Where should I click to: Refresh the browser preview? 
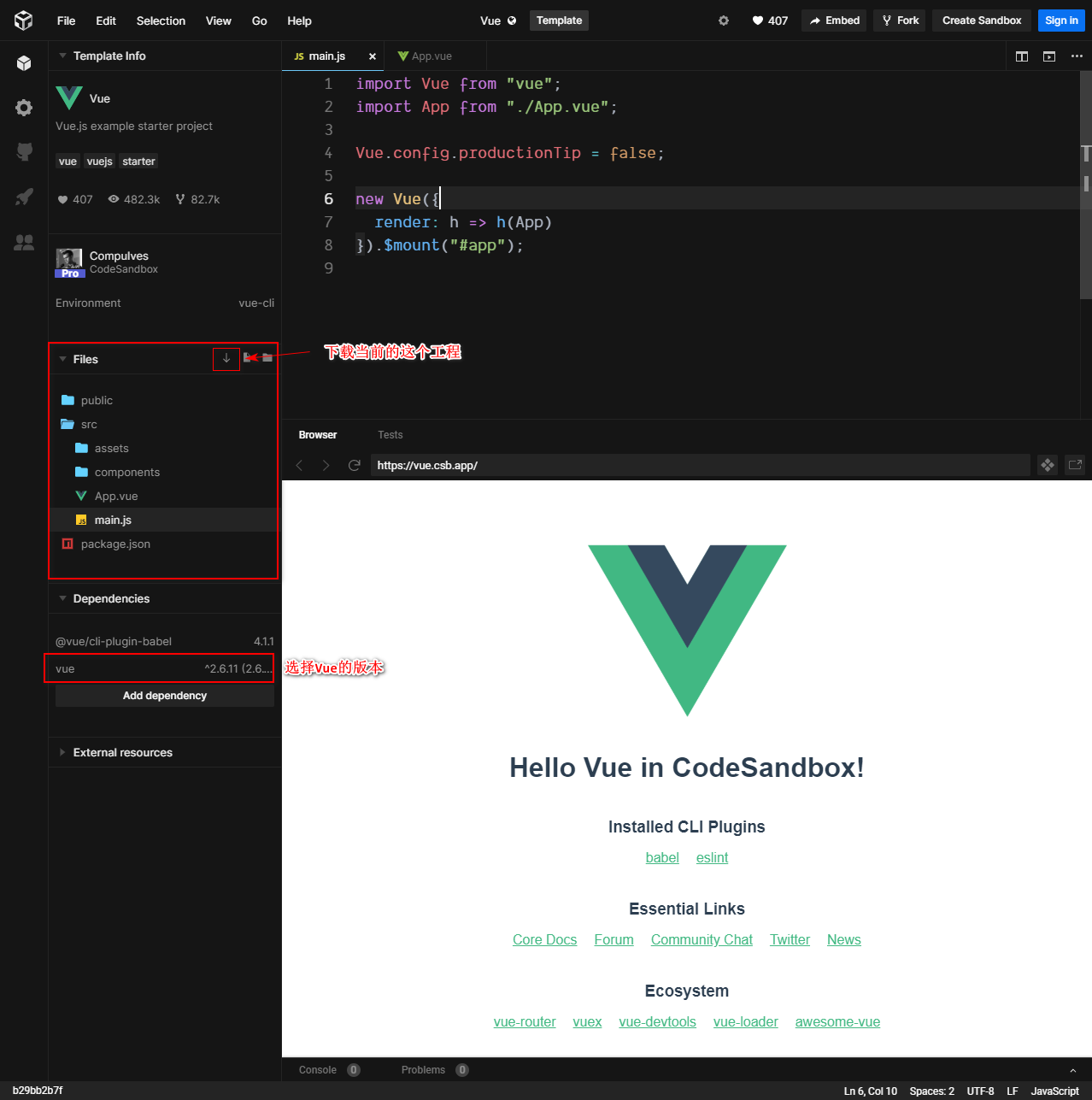(355, 465)
